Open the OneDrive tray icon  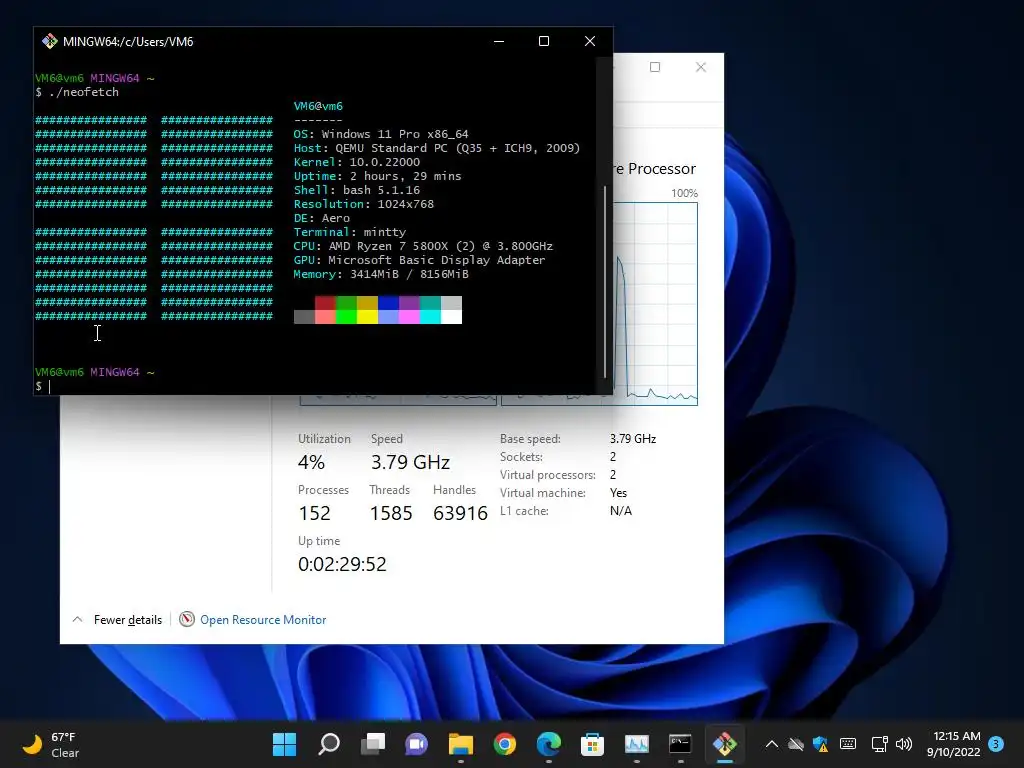tap(795, 744)
